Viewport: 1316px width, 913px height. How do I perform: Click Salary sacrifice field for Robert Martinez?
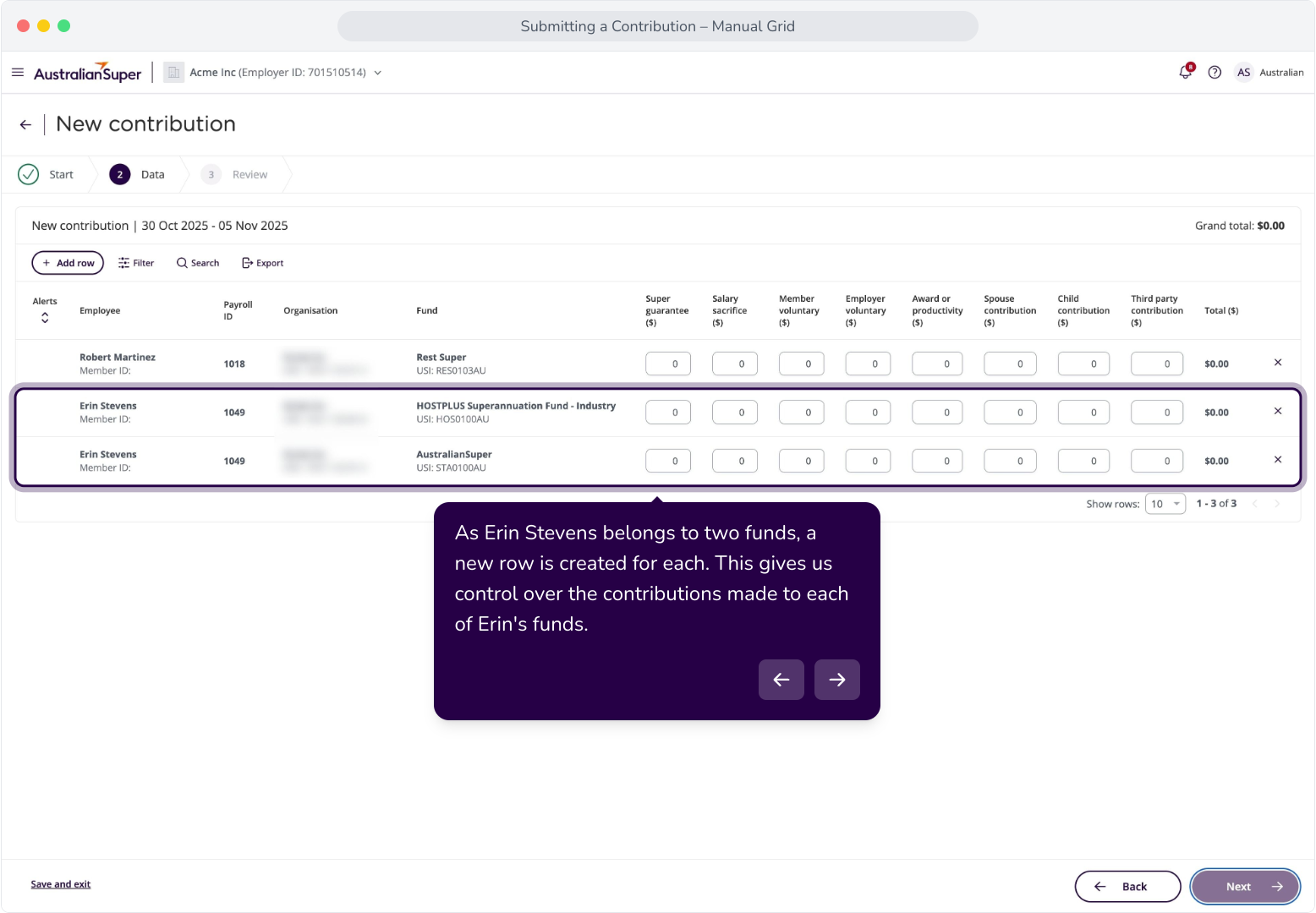click(x=735, y=364)
